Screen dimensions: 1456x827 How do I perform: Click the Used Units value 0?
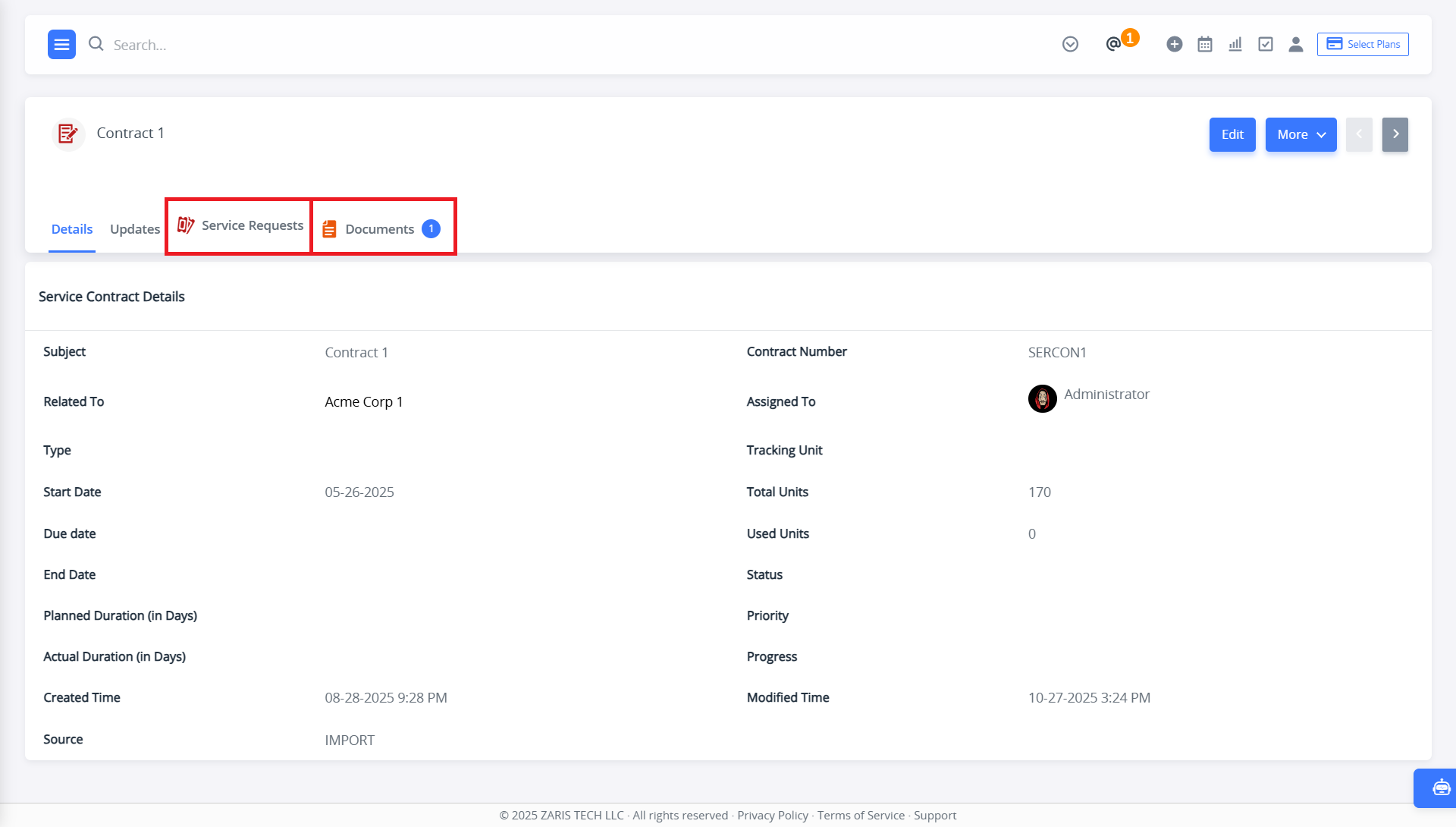point(1032,534)
